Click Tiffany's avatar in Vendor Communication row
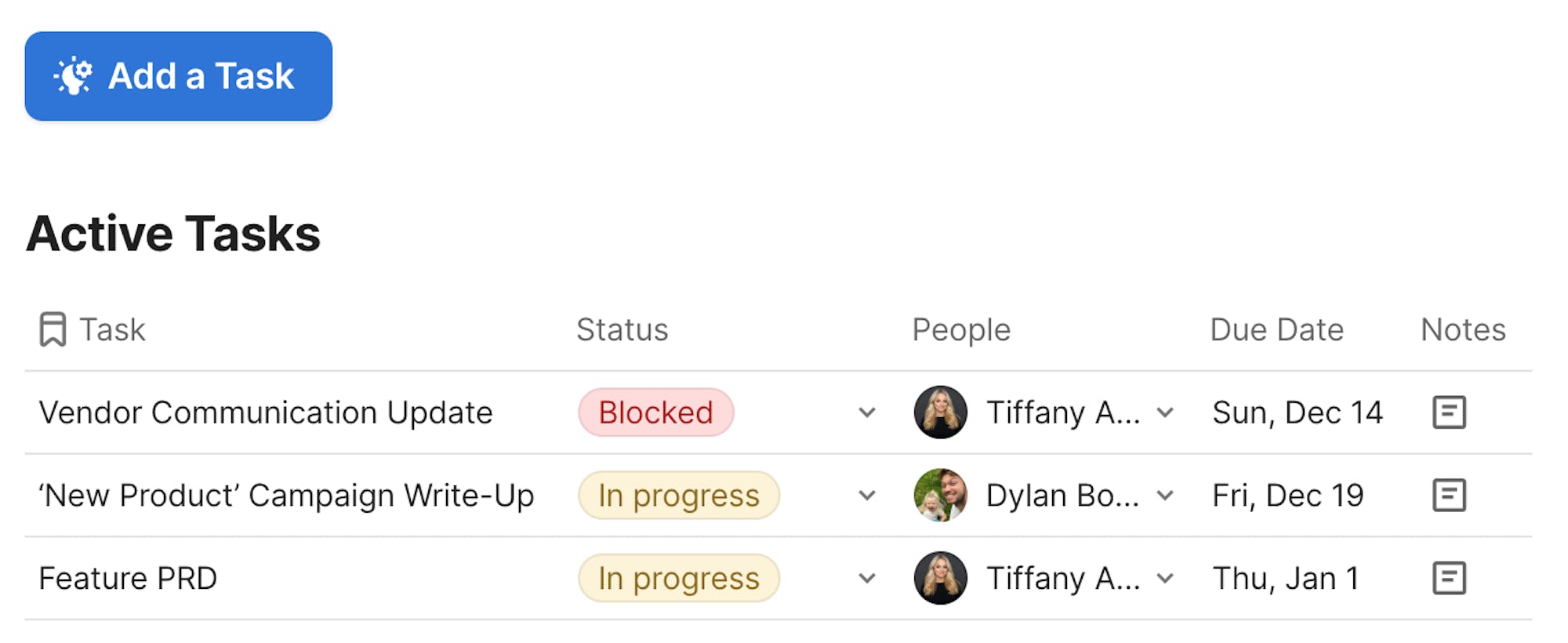1568x643 pixels. [940, 412]
